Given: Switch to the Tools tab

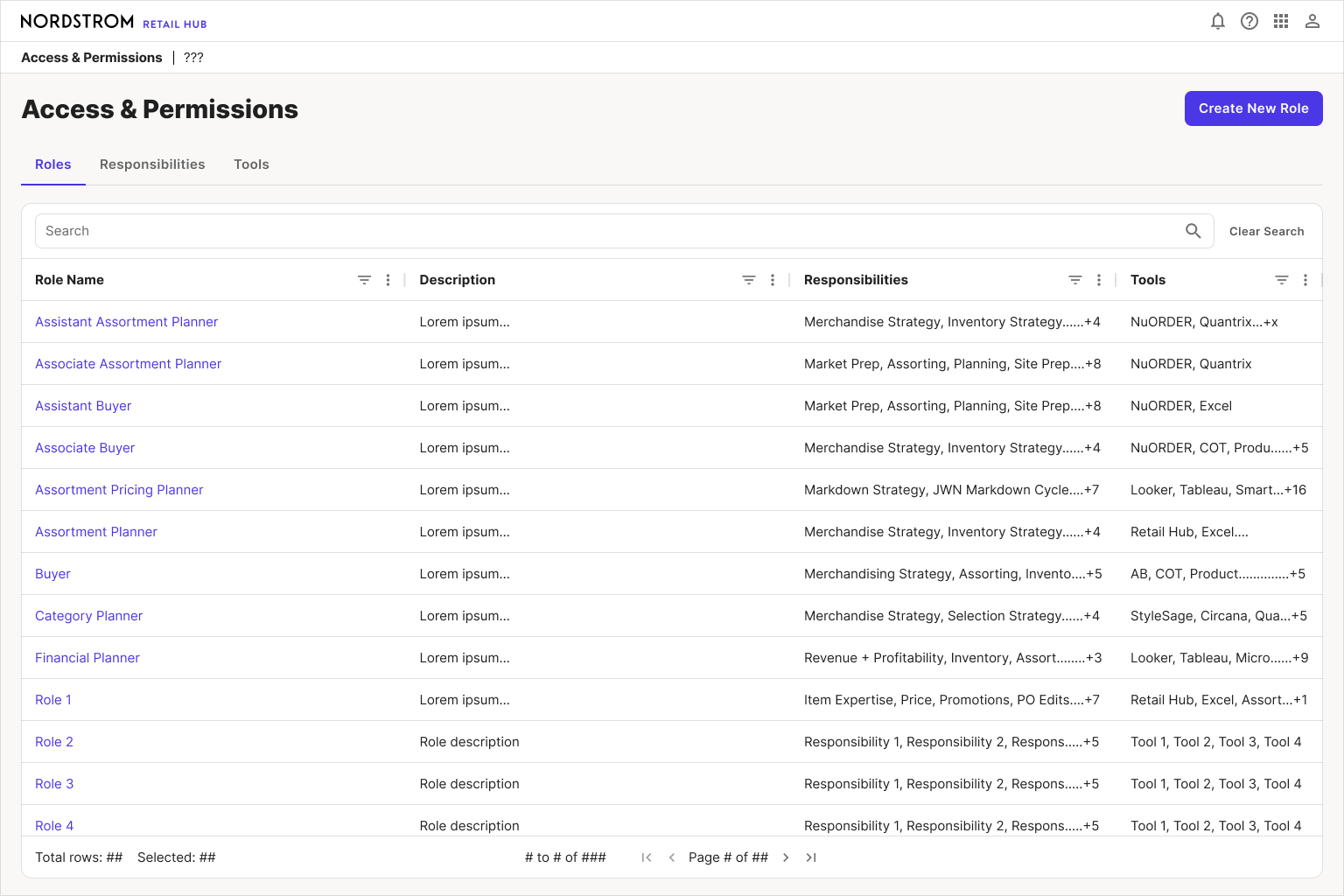Looking at the screenshot, I should click(x=251, y=164).
